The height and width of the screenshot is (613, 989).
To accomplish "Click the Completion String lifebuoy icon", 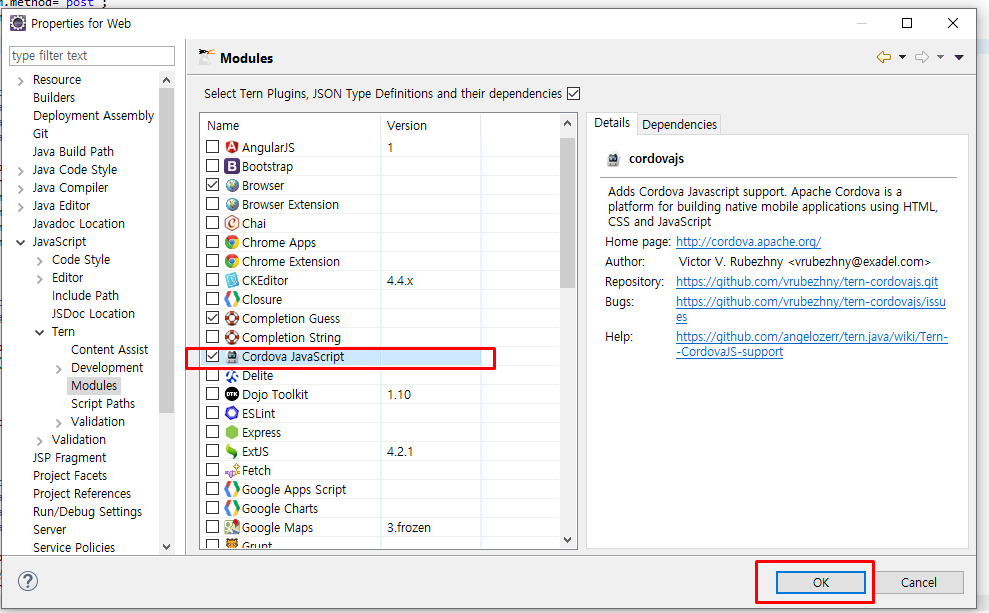I will click(232, 337).
